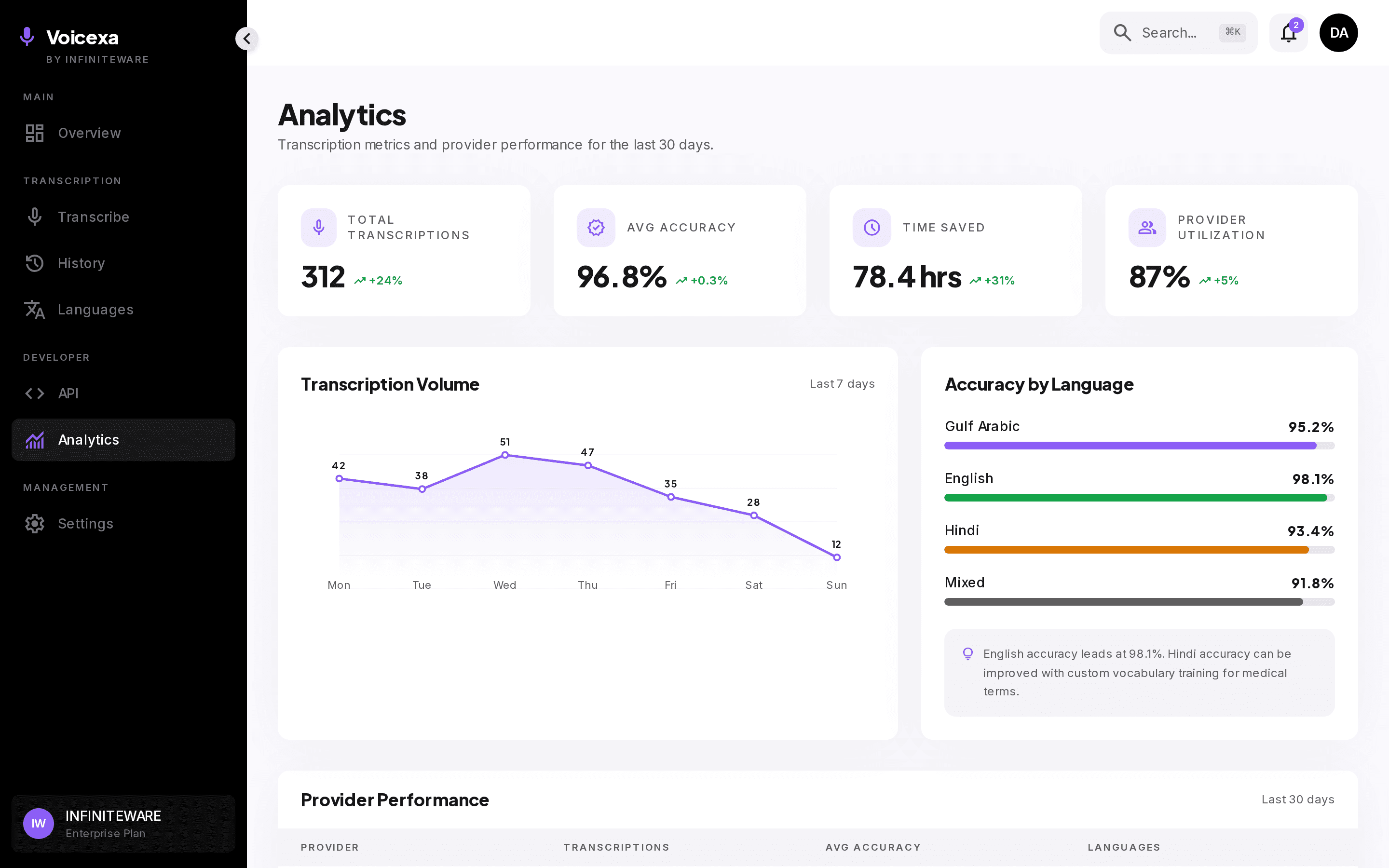Click the search magnifier icon

point(1122,33)
